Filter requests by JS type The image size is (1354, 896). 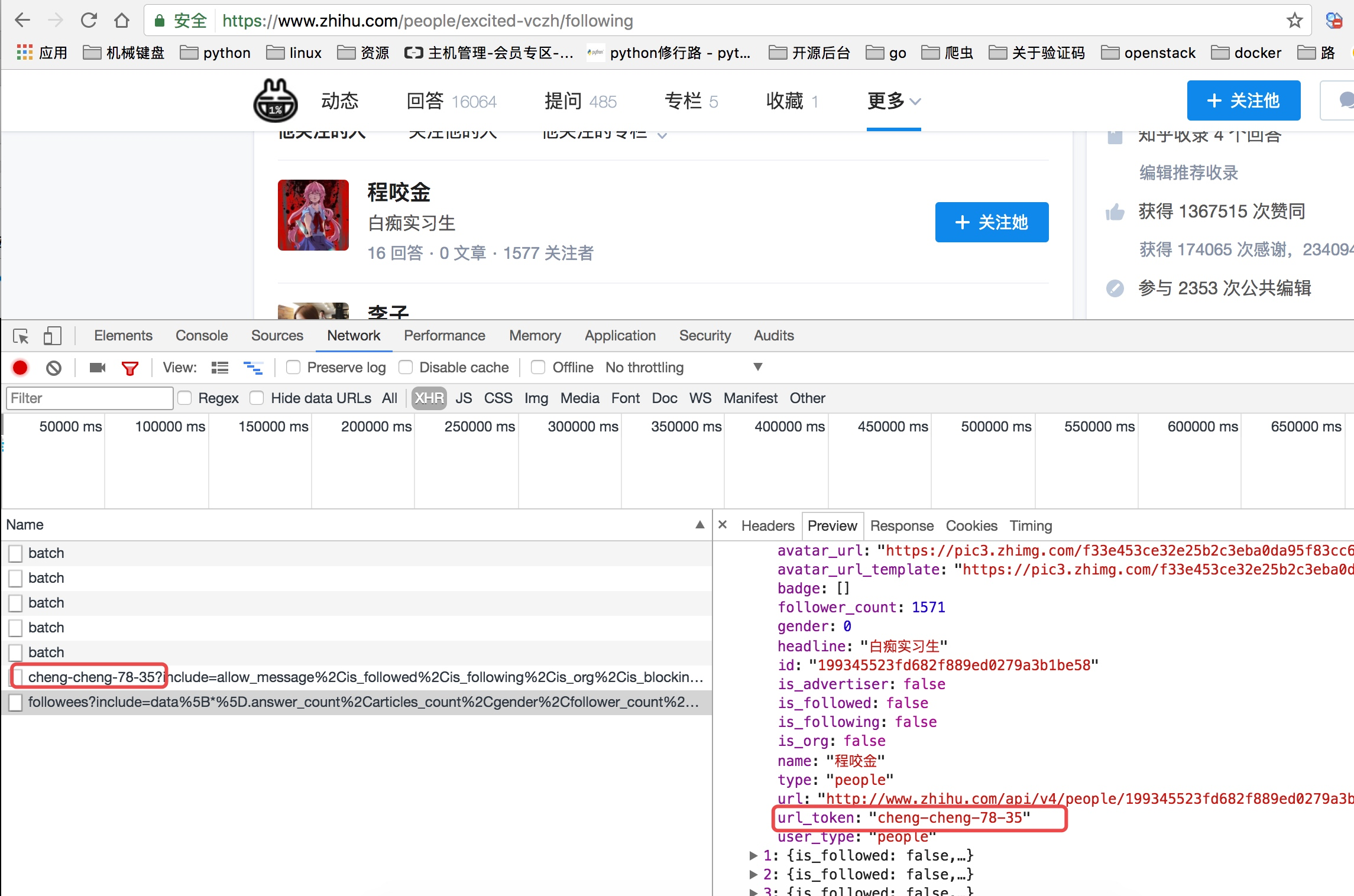(464, 398)
